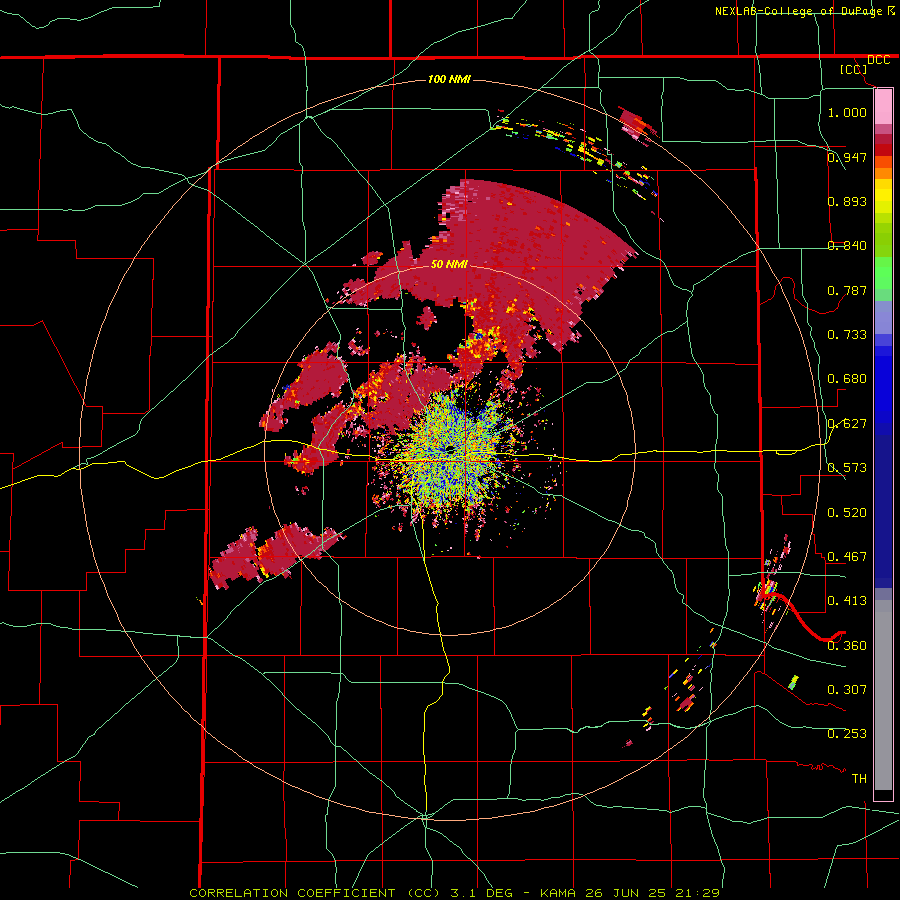Click the 0.733 legend value

point(847,335)
